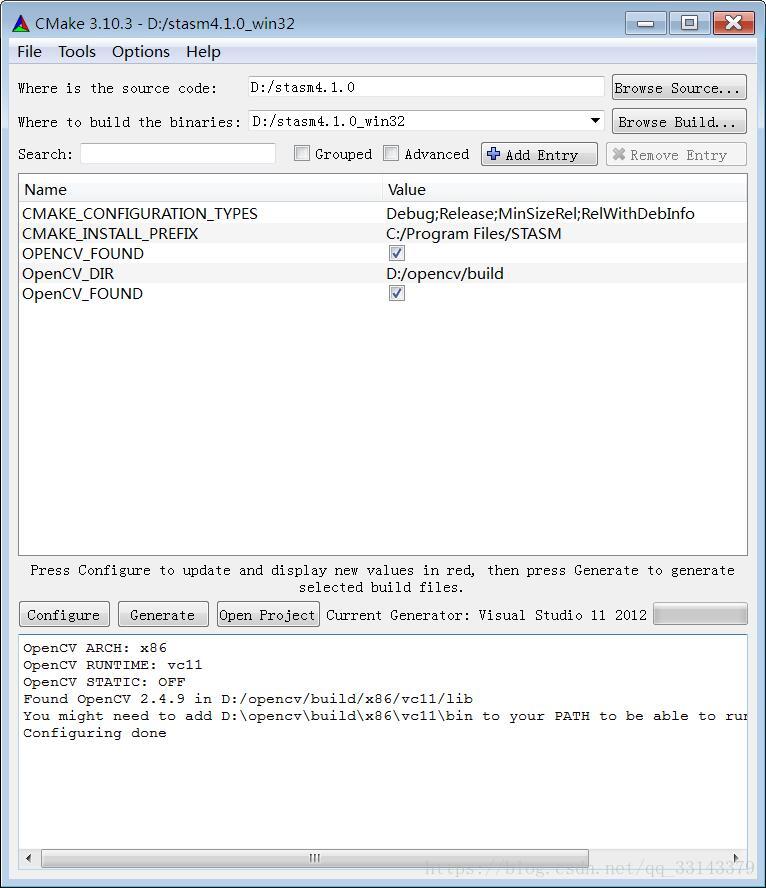Click the output scrollbar right arrow

736,858
